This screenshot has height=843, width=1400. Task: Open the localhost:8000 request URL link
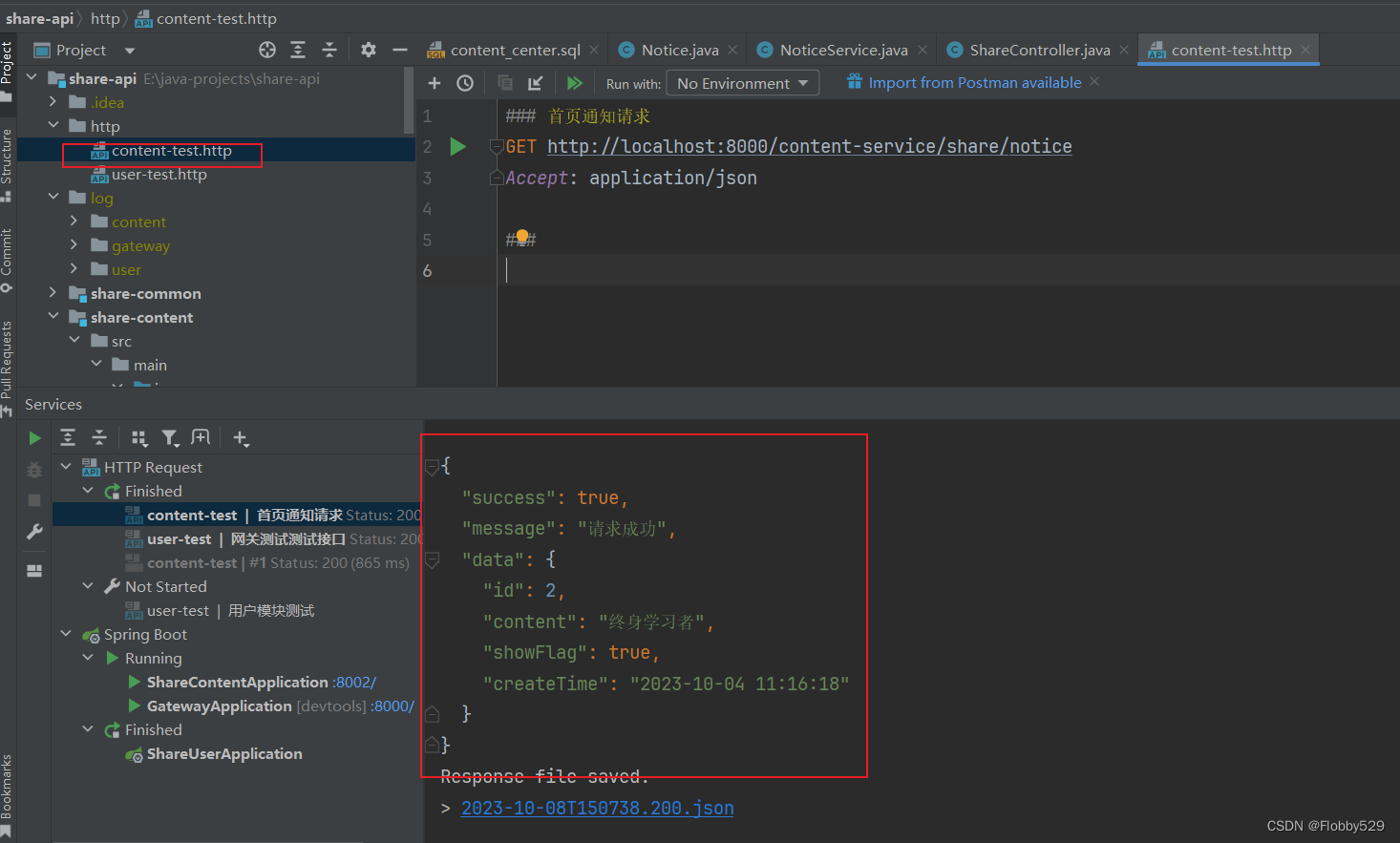pyautogui.click(x=809, y=146)
